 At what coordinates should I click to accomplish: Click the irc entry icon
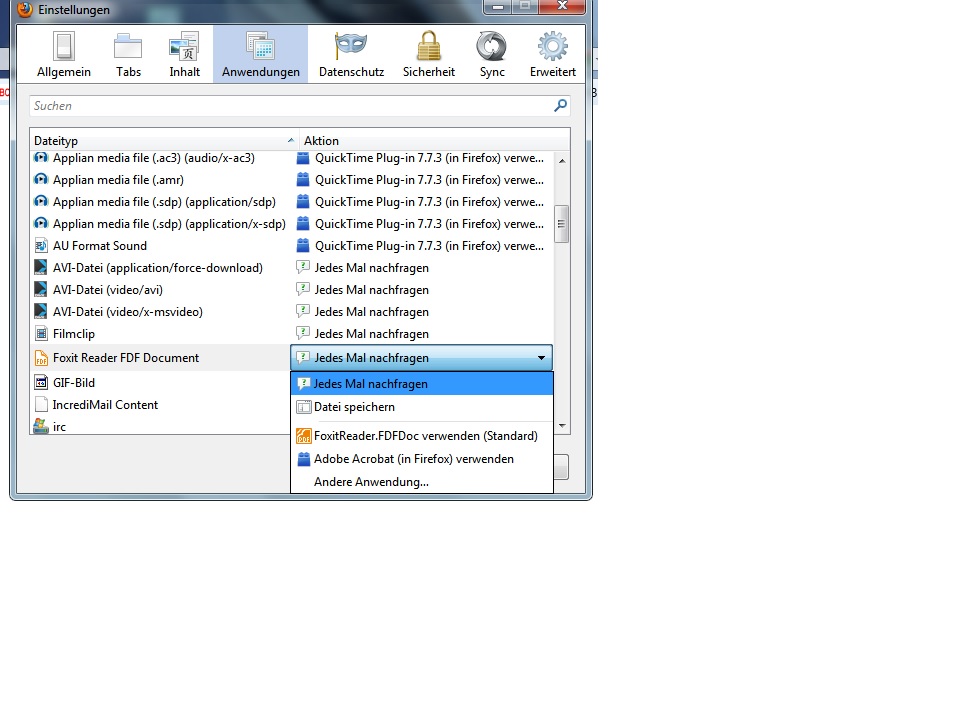click(41, 426)
